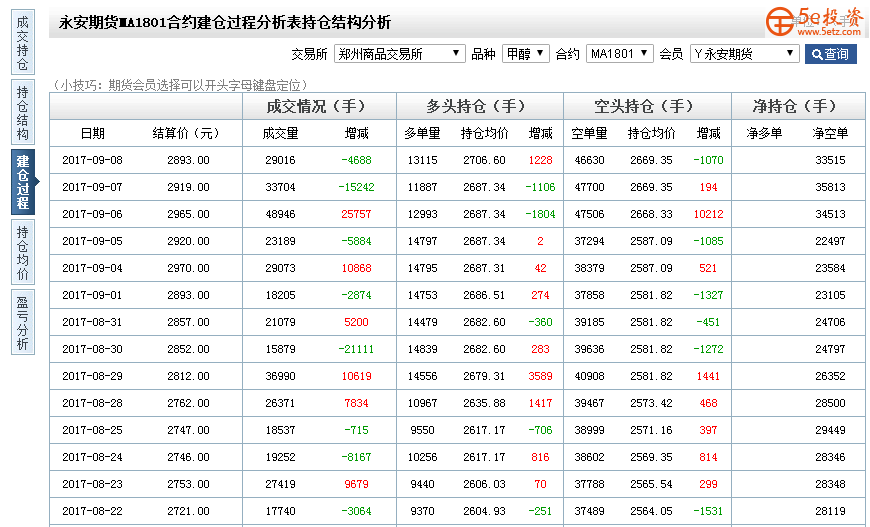Image resolution: width=870 pixels, height=527 pixels.
Task: Click the 查询 search button
Action: (831, 54)
